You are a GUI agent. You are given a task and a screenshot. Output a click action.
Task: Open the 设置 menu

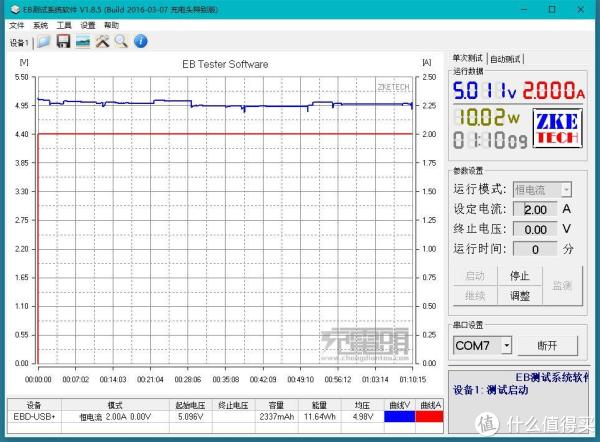click(88, 25)
